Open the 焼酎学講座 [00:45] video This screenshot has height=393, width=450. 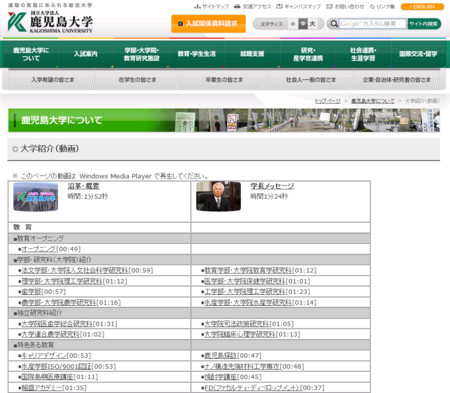click(220, 377)
